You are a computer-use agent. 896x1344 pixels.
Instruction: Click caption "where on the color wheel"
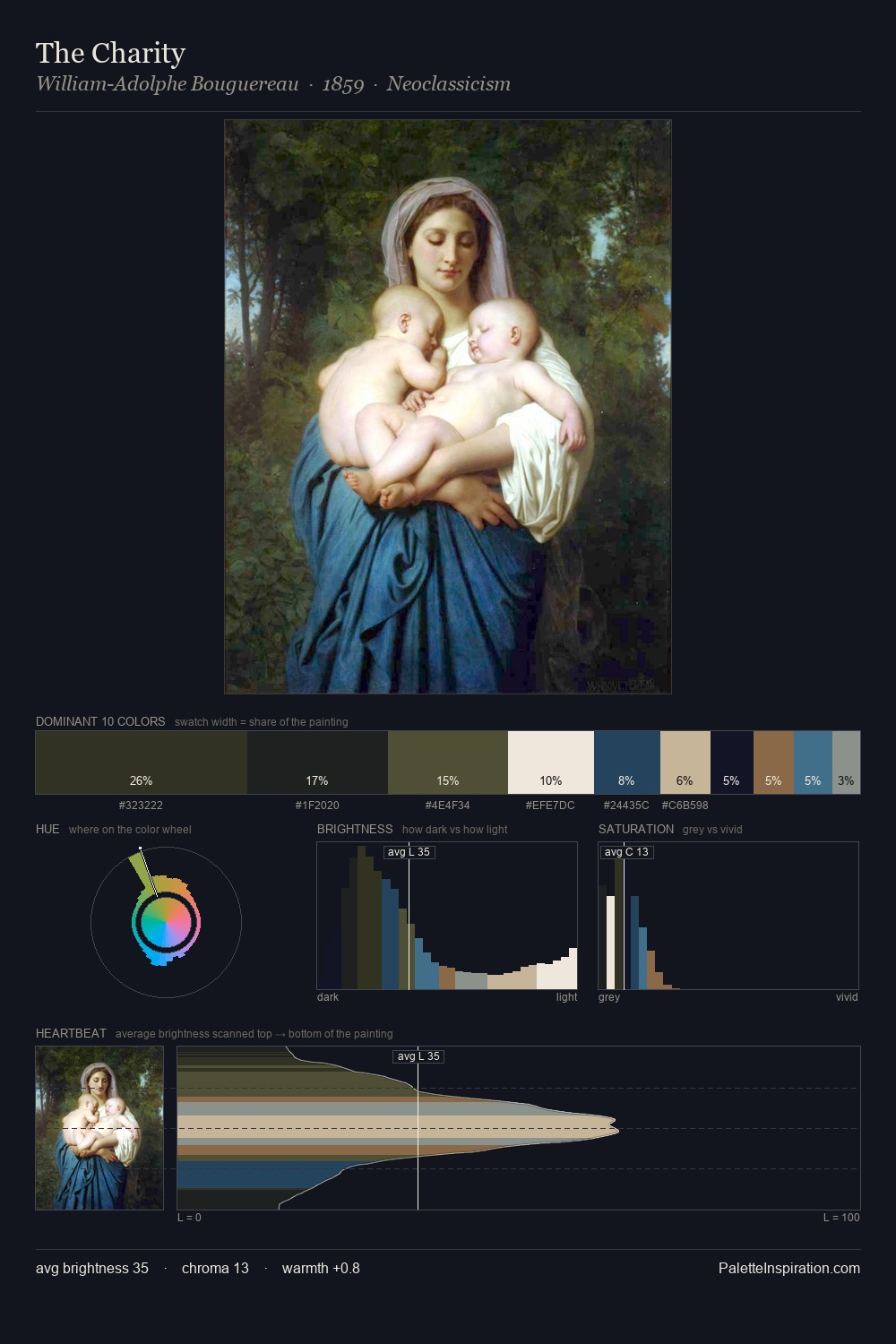click(x=130, y=830)
